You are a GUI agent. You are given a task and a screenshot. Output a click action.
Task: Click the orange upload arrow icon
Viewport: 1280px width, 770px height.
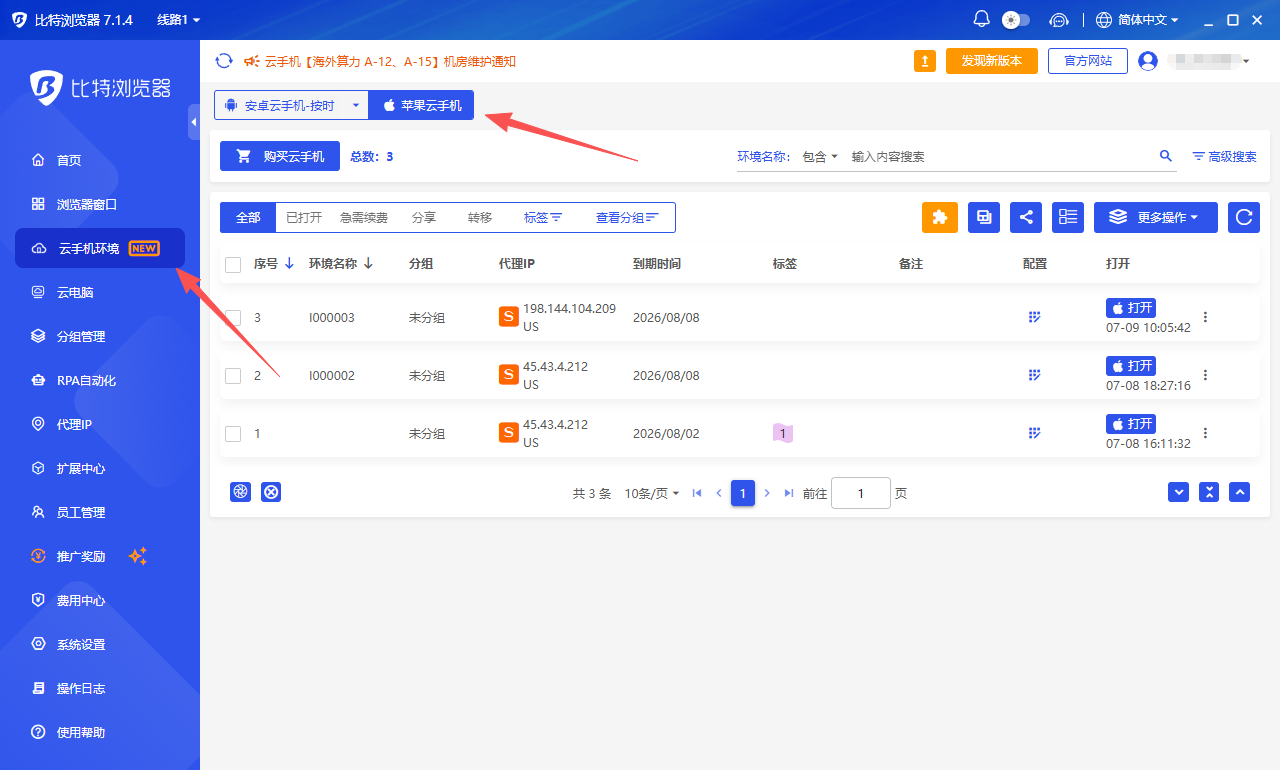pos(925,61)
